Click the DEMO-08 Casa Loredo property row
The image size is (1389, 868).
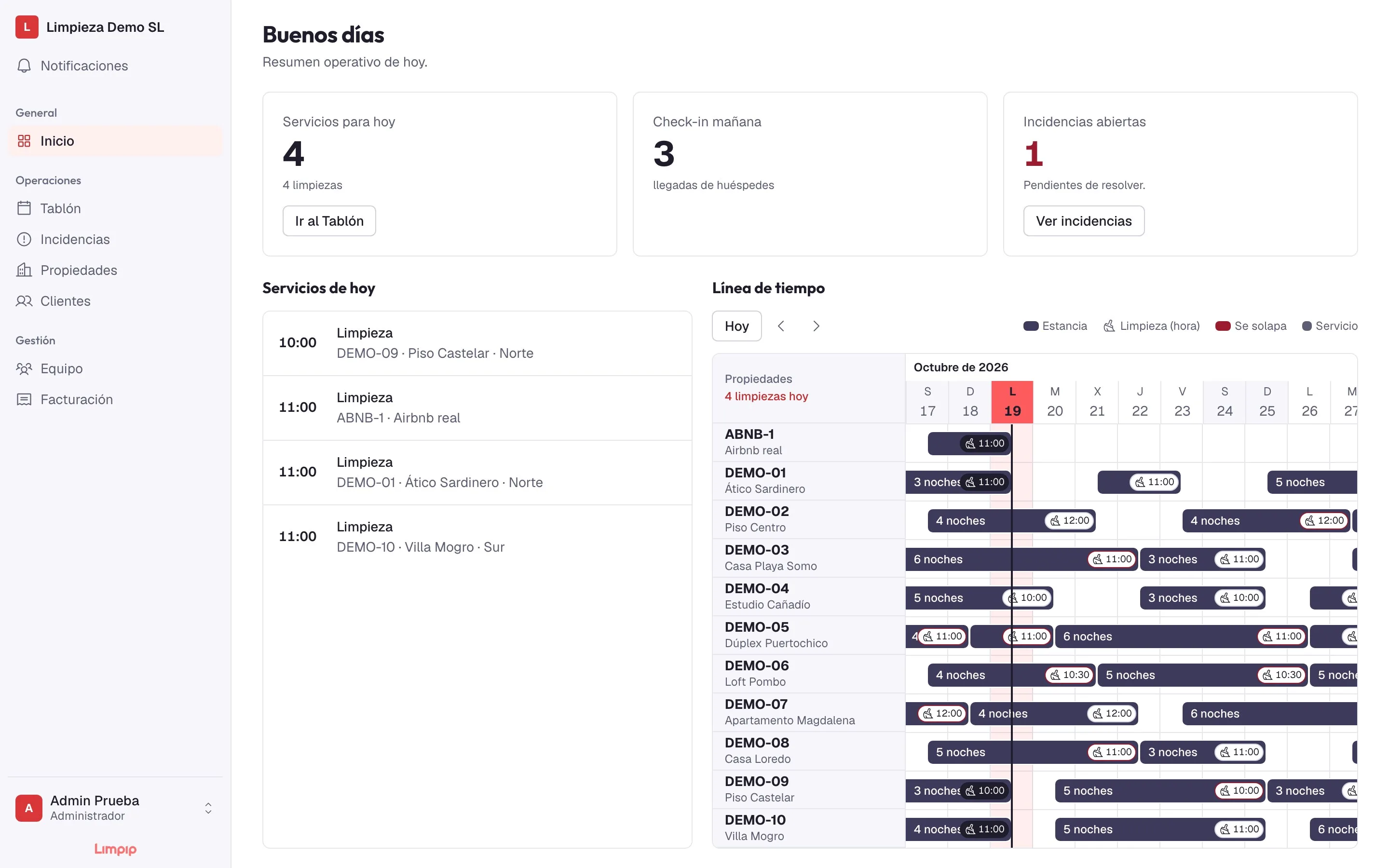click(808, 750)
